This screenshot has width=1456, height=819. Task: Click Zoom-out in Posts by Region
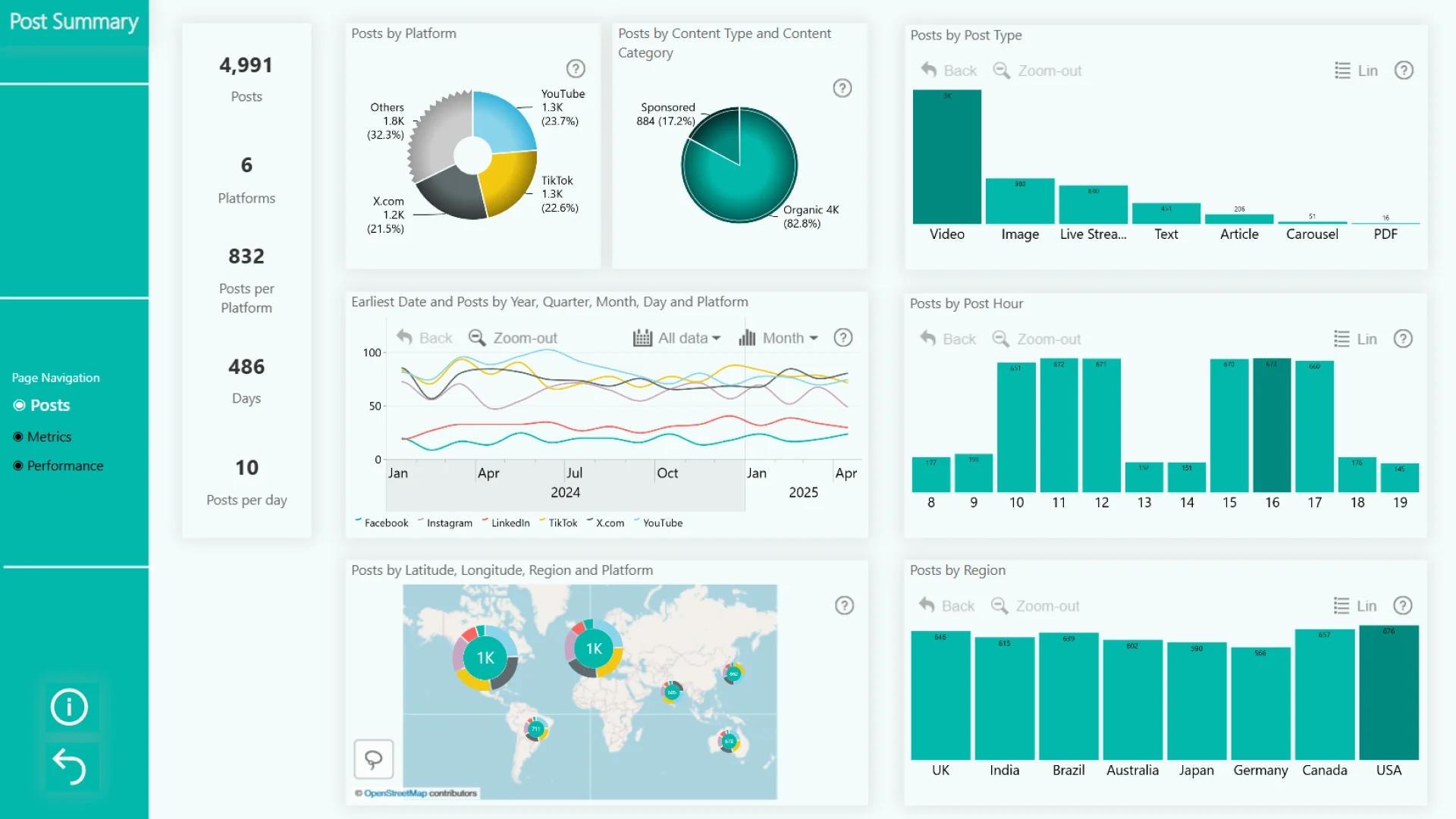pos(1035,606)
